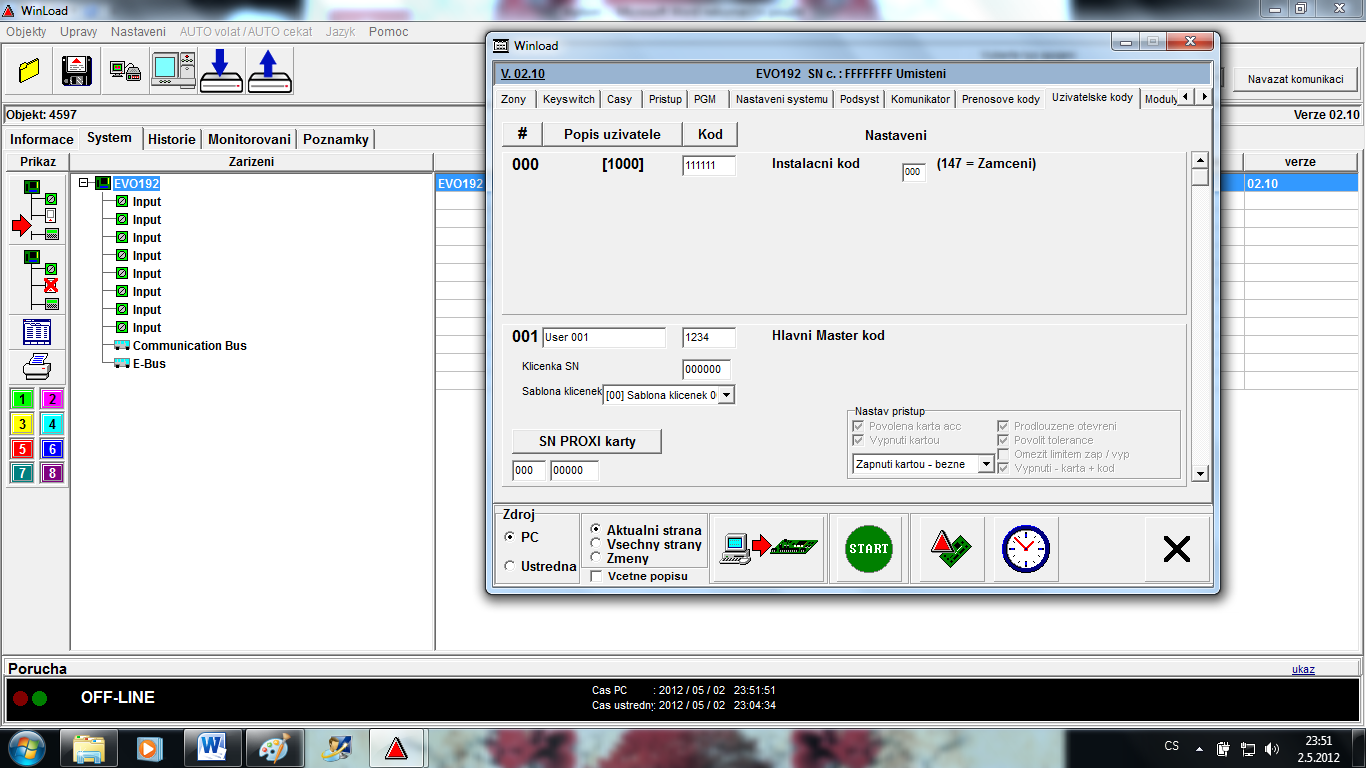Select the red partition 5 color square
This screenshot has width=1366, height=768.
click(22, 449)
